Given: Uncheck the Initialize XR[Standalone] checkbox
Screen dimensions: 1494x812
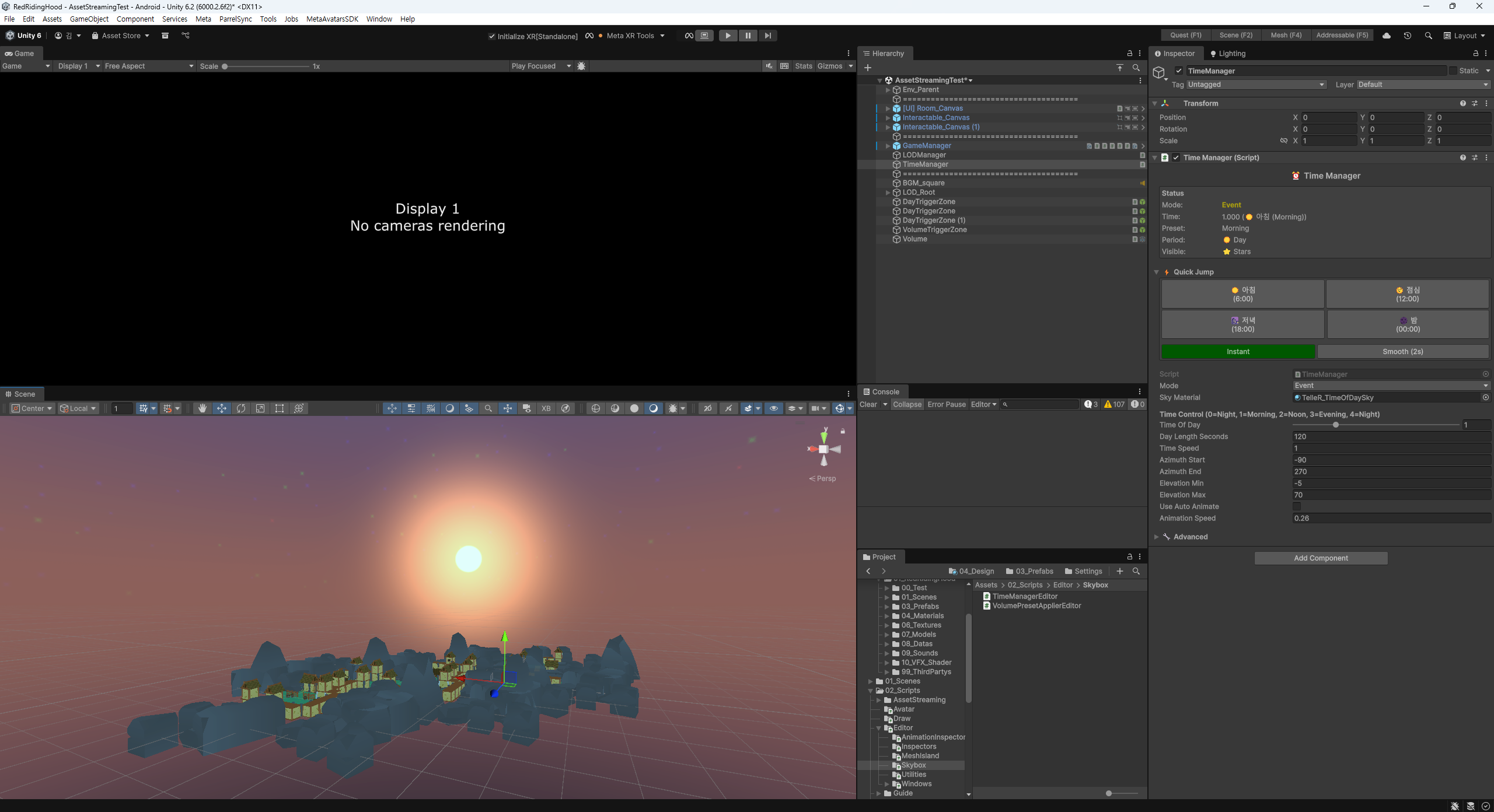Looking at the screenshot, I should (491, 36).
